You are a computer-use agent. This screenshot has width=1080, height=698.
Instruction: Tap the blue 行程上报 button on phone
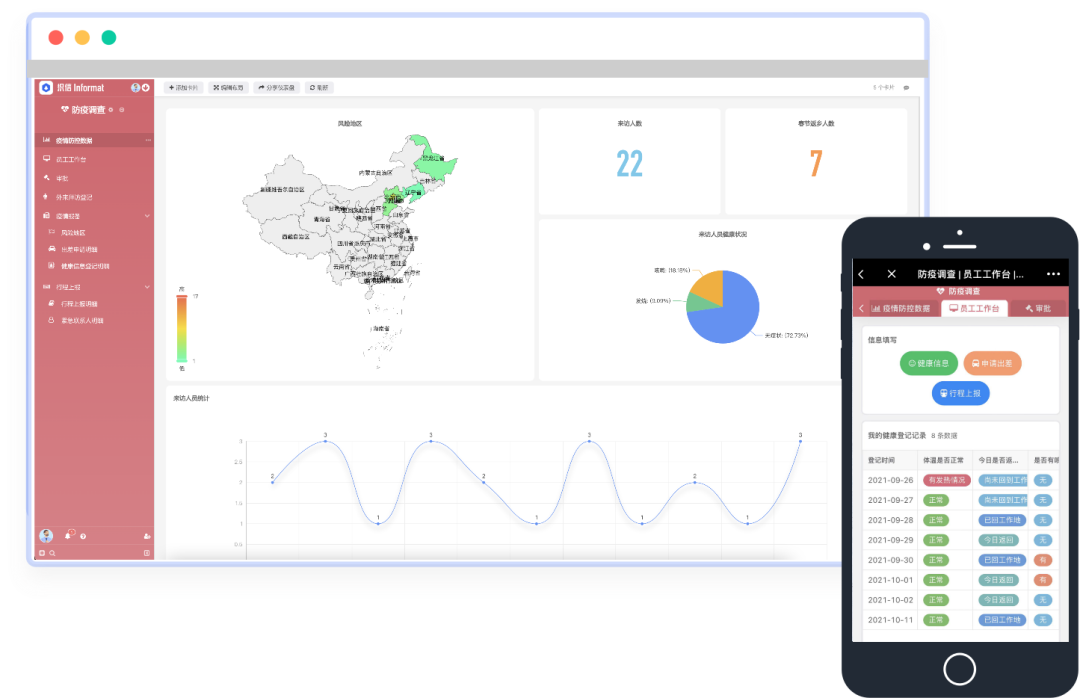(960, 393)
